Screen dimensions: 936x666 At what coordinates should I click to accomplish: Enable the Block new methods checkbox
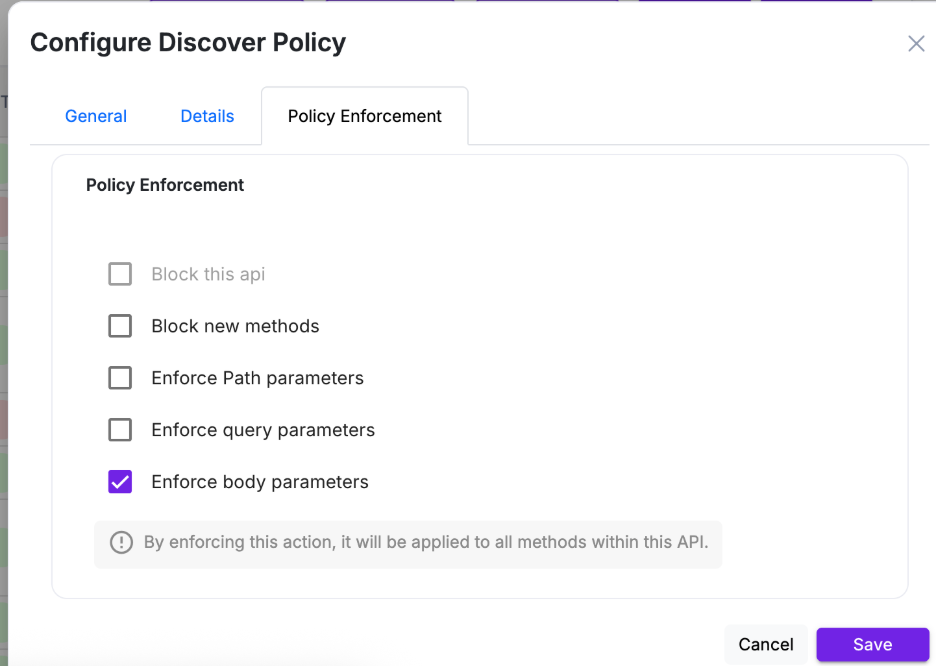pos(120,326)
